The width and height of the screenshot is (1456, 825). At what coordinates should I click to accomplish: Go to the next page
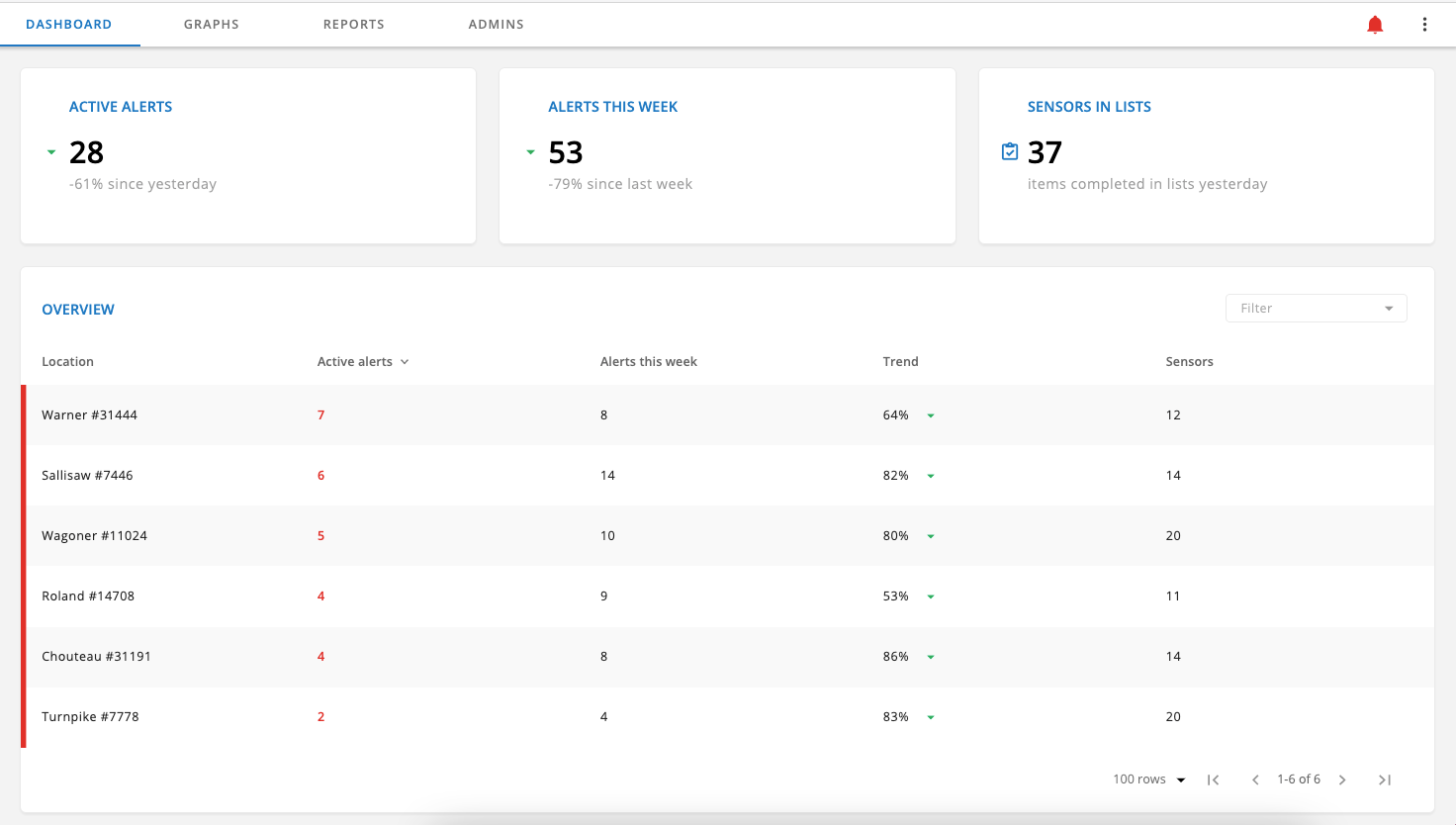click(x=1342, y=779)
